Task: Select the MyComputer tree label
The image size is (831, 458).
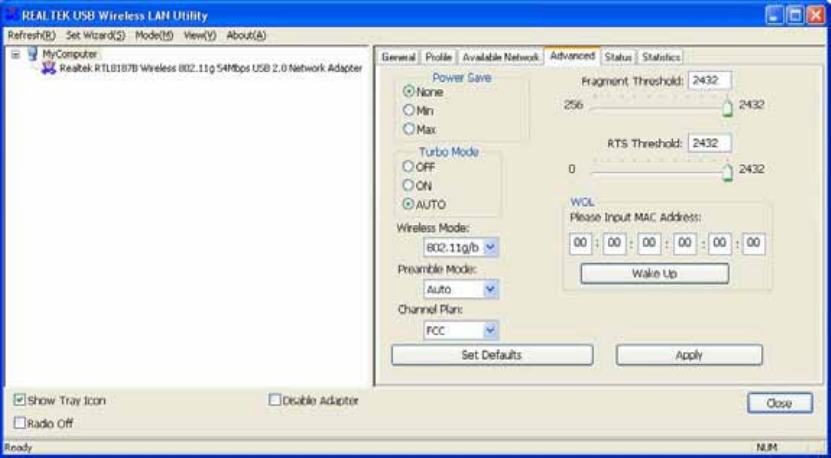Action: tap(69, 54)
